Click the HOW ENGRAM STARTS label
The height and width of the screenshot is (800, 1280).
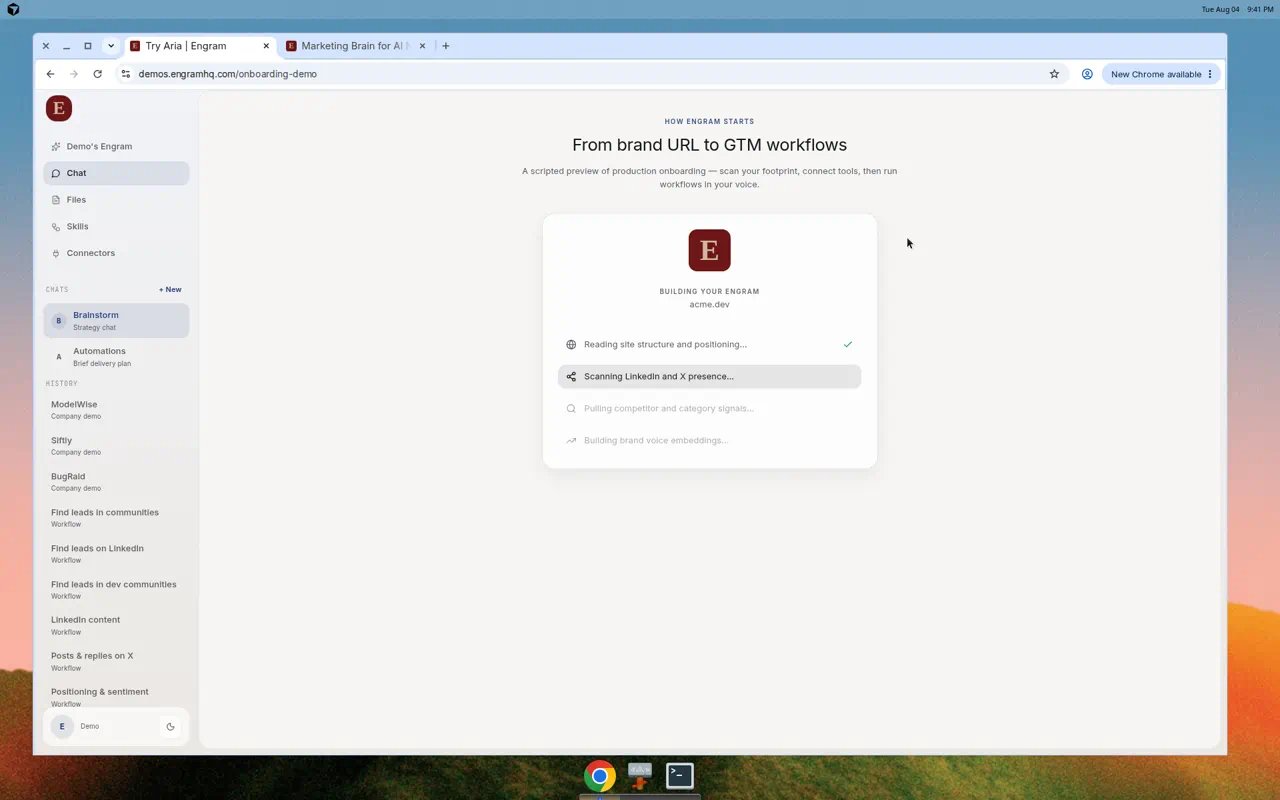(709, 122)
